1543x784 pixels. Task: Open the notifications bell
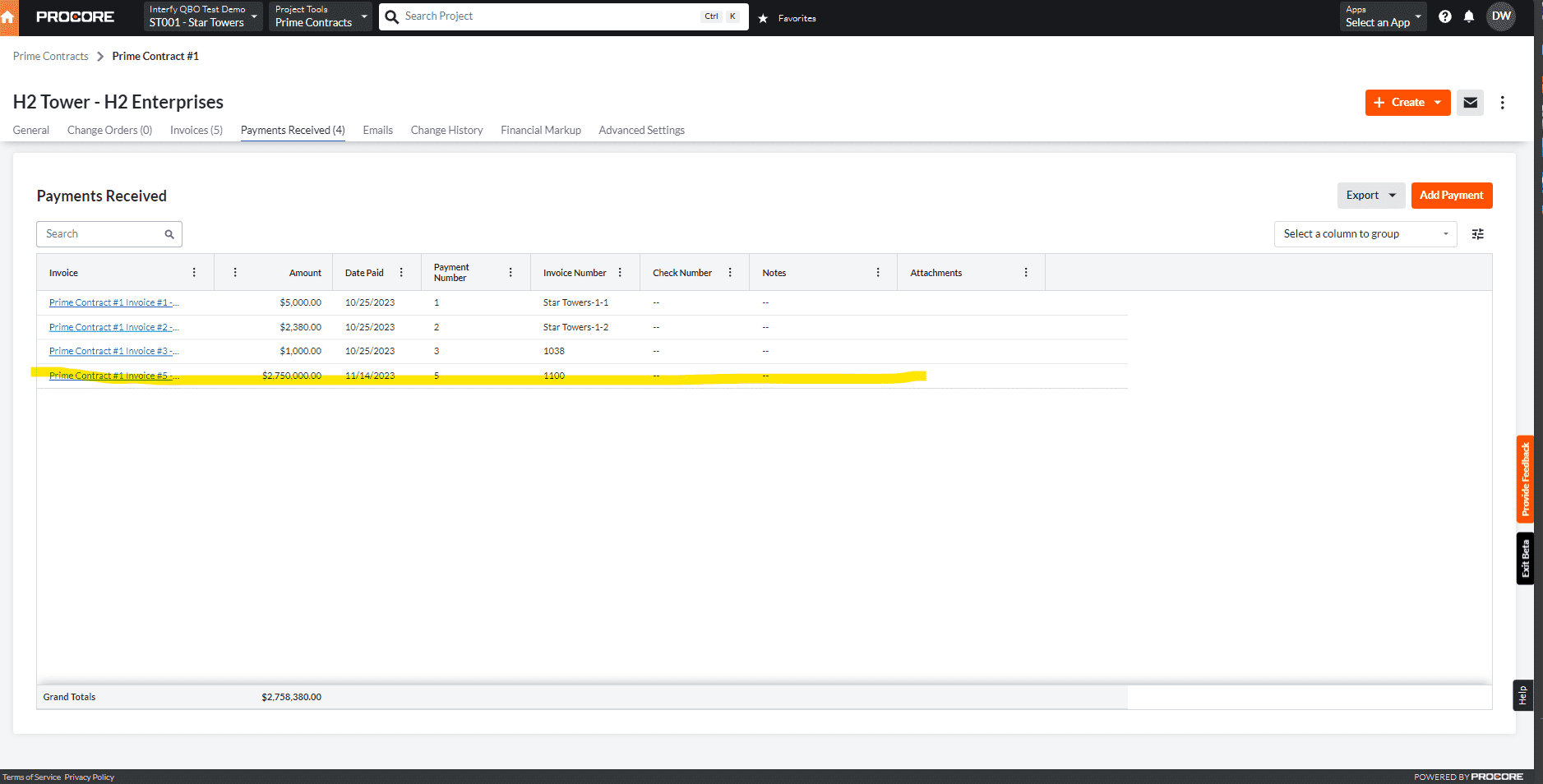[1471, 16]
